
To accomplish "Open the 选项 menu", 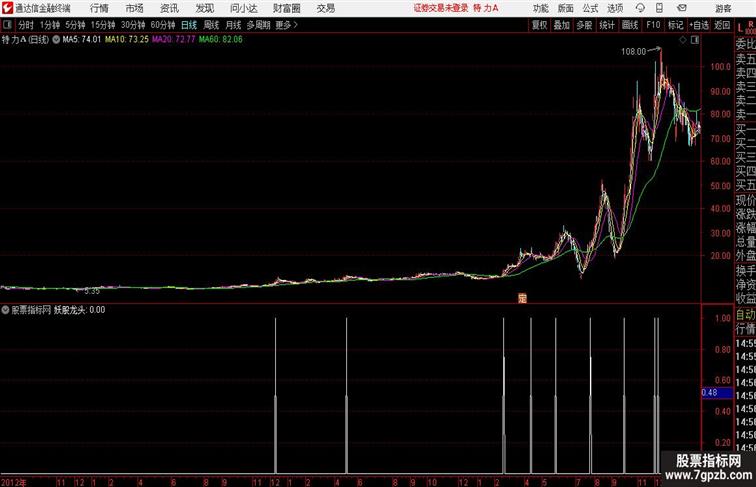I will pos(615,8).
